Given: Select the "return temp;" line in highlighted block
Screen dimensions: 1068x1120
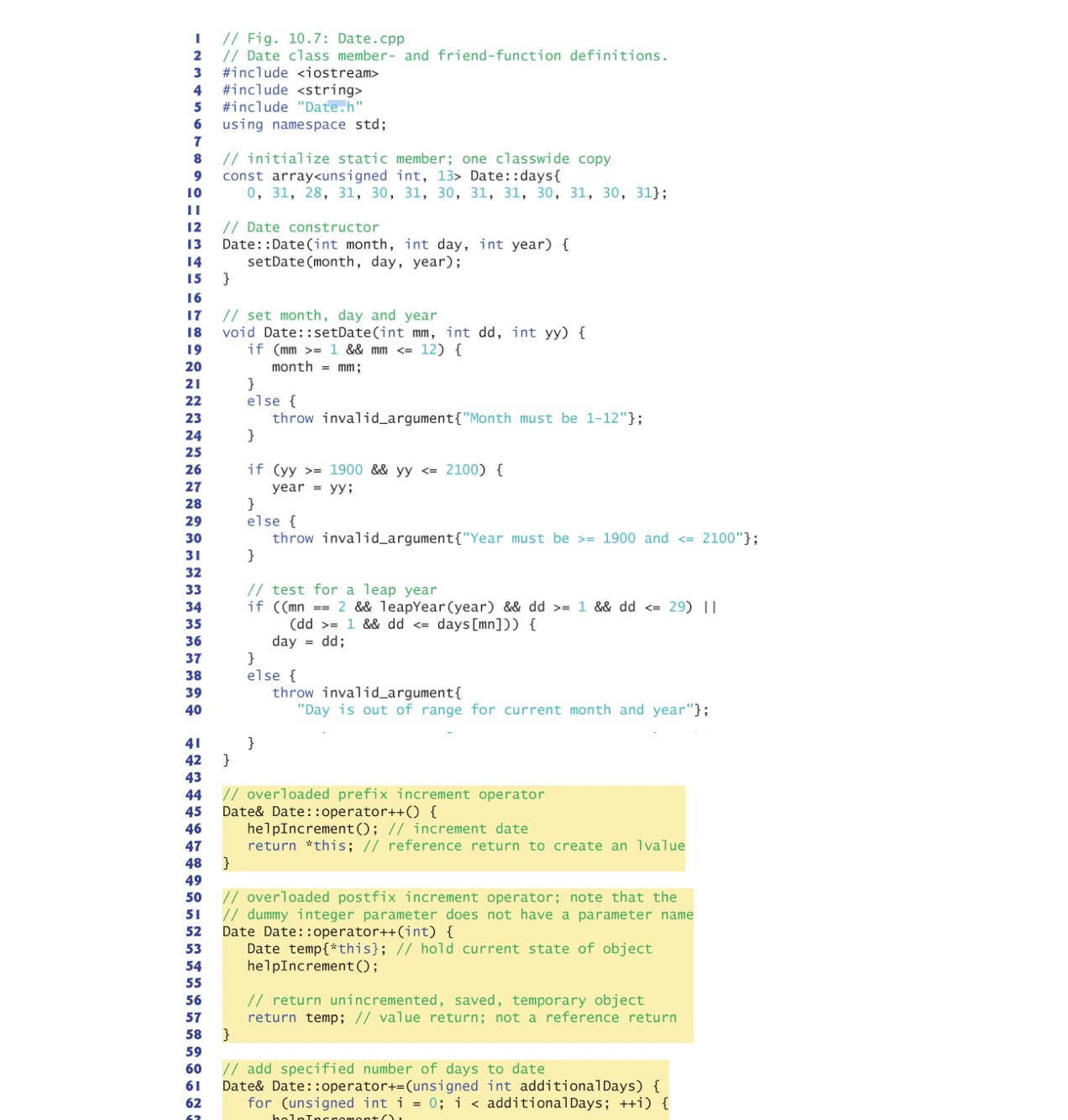Looking at the screenshot, I should coord(296,1018).
